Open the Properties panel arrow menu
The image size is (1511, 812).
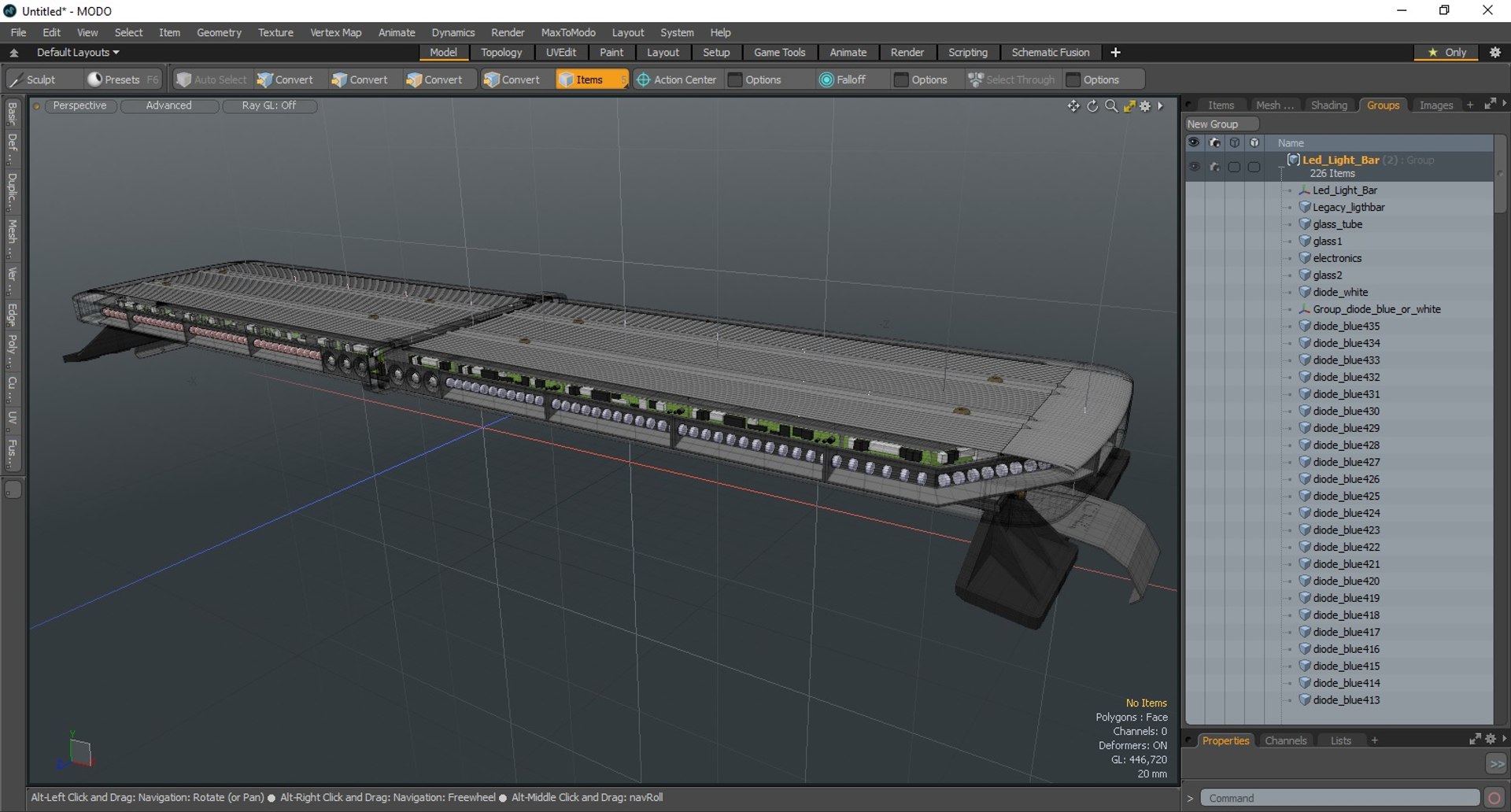tap(1504, 740)
